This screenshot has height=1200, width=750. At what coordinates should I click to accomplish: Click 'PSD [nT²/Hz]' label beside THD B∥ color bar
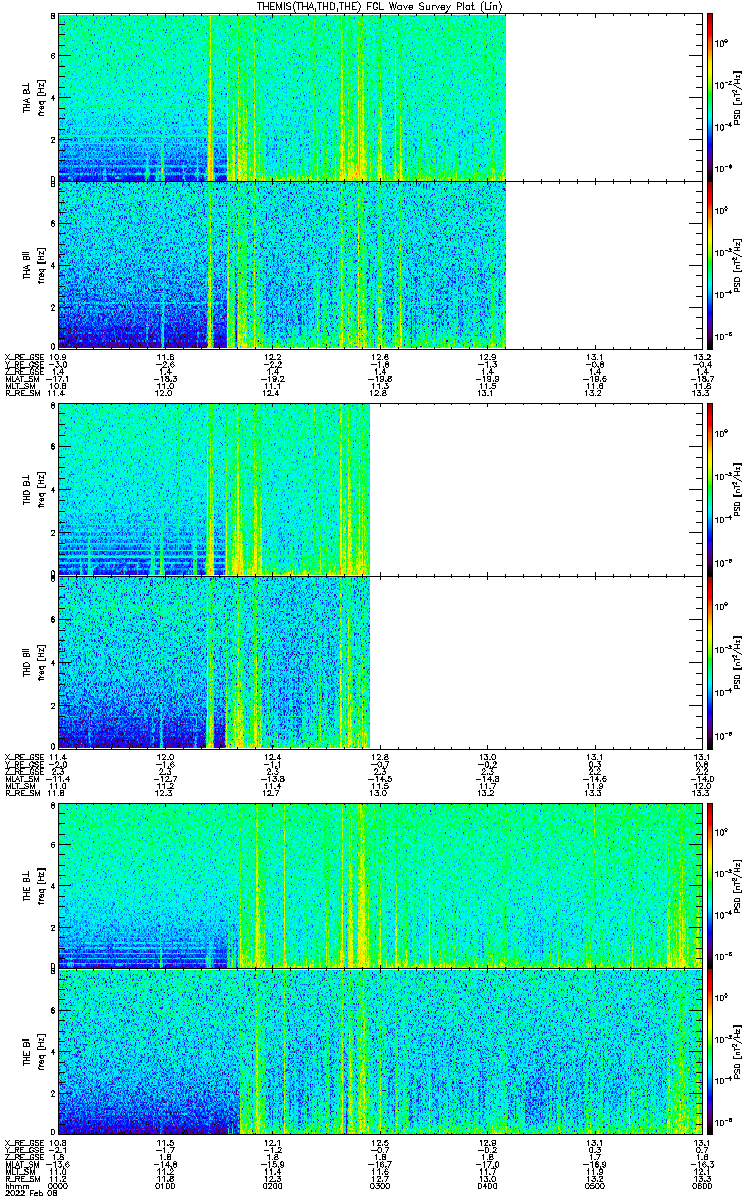(x=738, y=661)
